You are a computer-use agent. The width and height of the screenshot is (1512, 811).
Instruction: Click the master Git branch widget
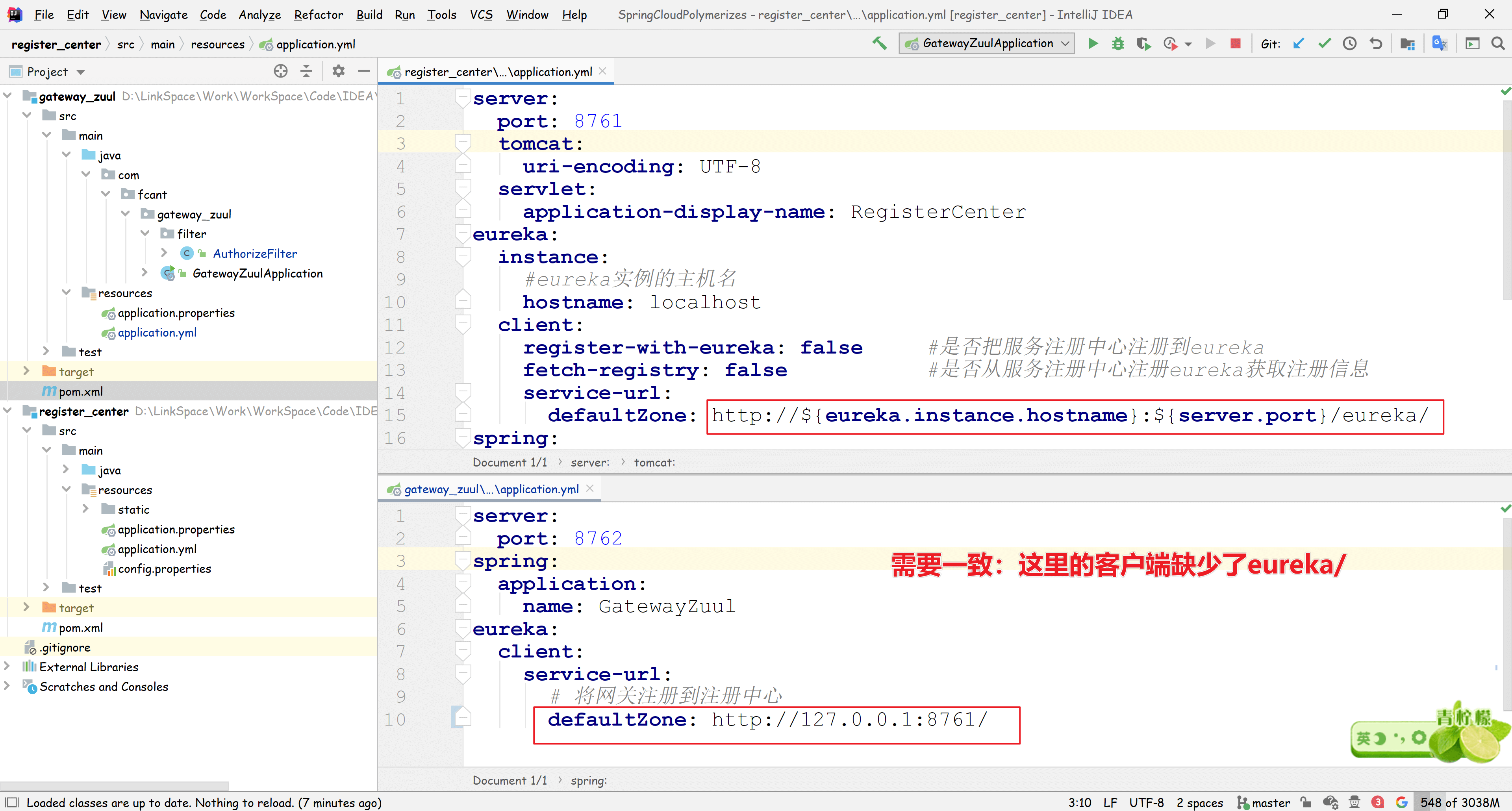click(1264, 802)
